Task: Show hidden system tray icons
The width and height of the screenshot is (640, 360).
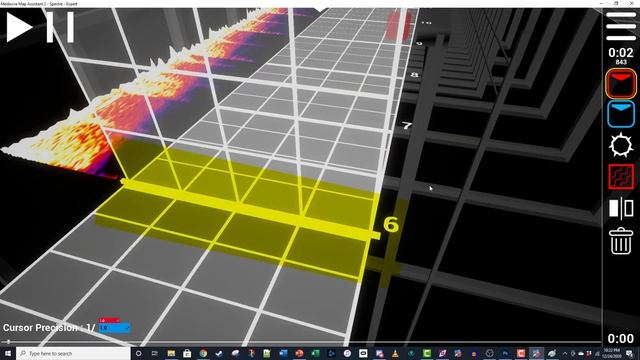Action: (565, 353)
